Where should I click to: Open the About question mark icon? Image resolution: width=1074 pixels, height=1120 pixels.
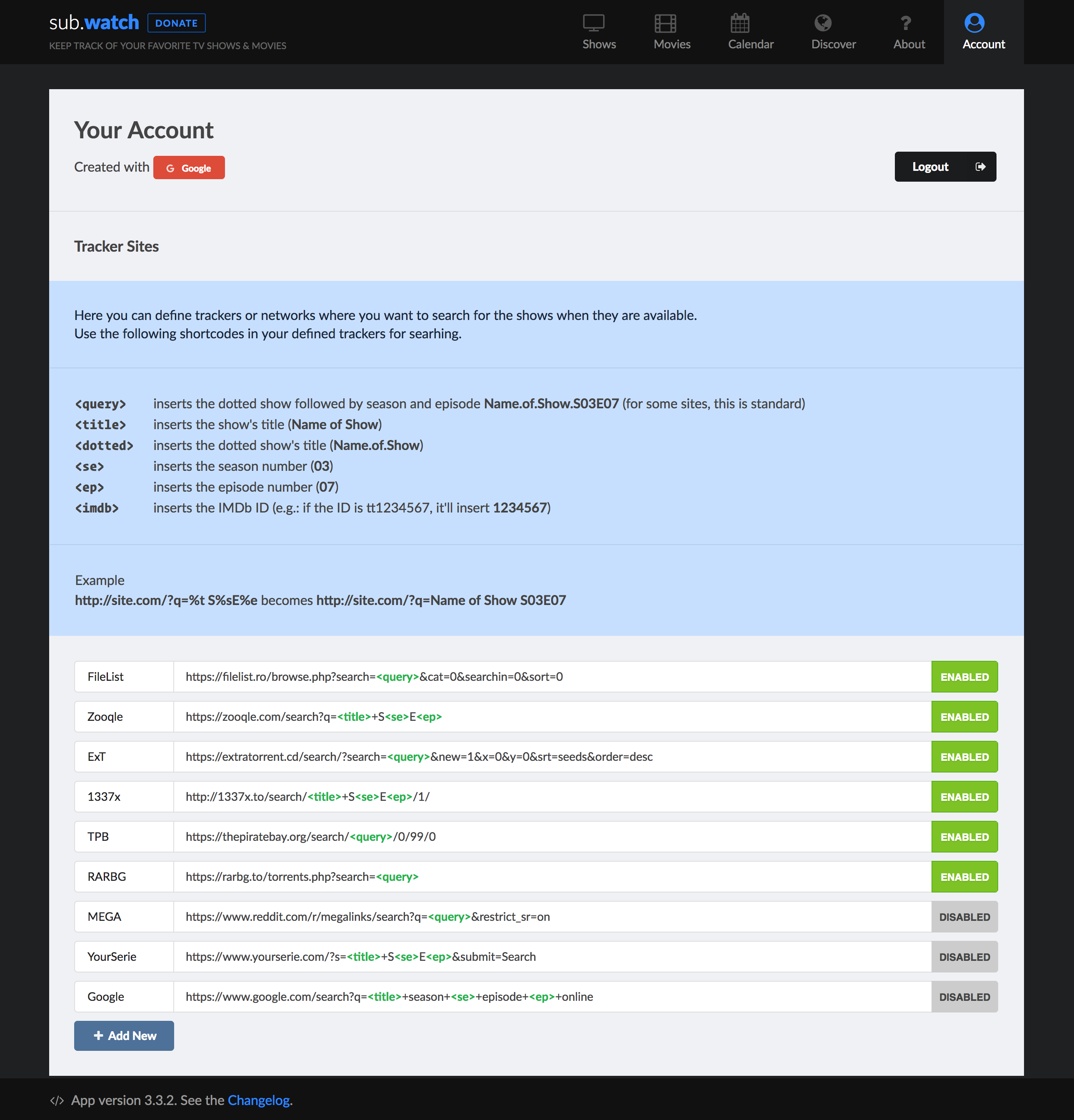coord(905,23)
